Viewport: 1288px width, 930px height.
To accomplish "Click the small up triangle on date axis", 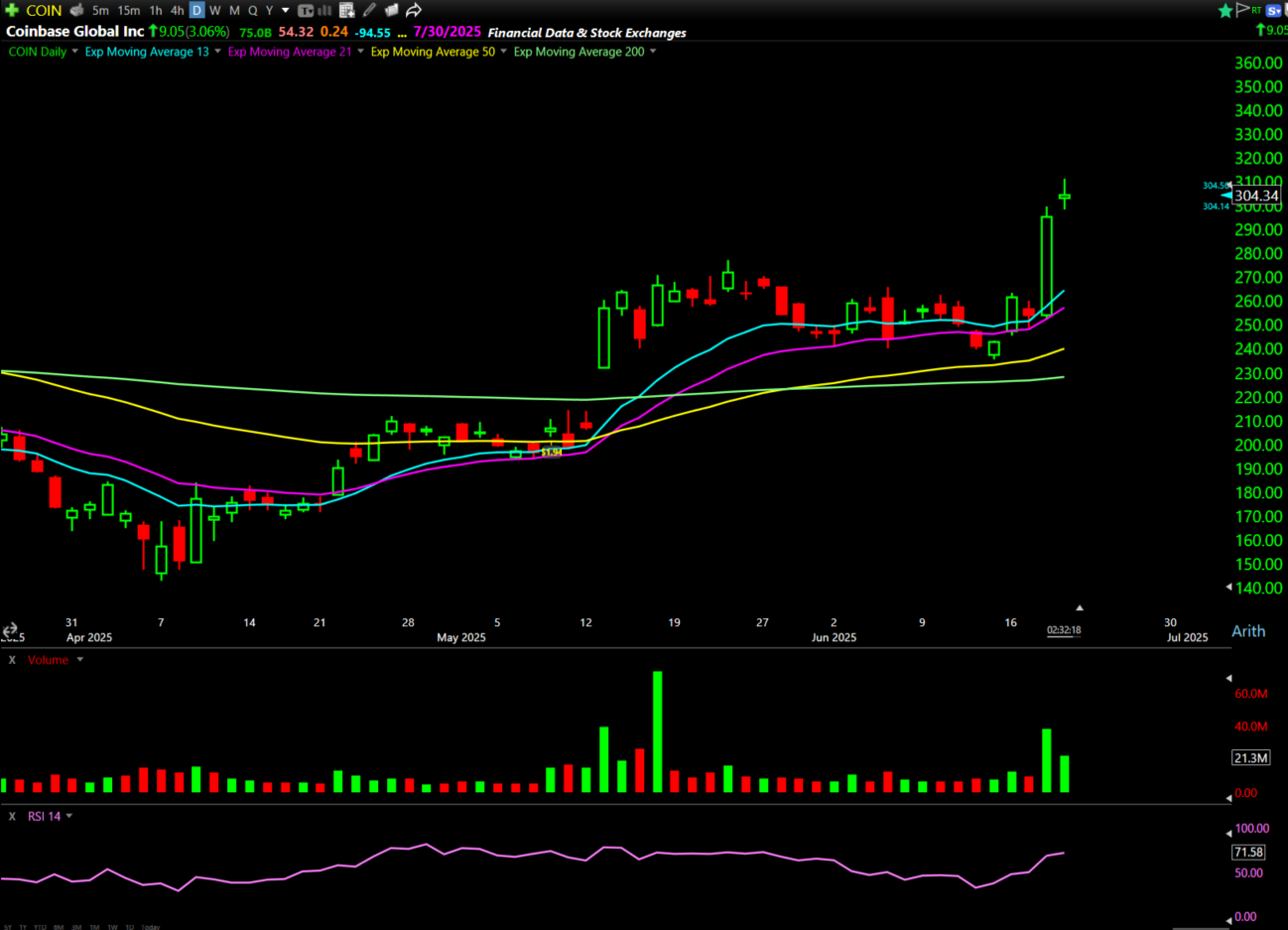I will coord(1079,607).
